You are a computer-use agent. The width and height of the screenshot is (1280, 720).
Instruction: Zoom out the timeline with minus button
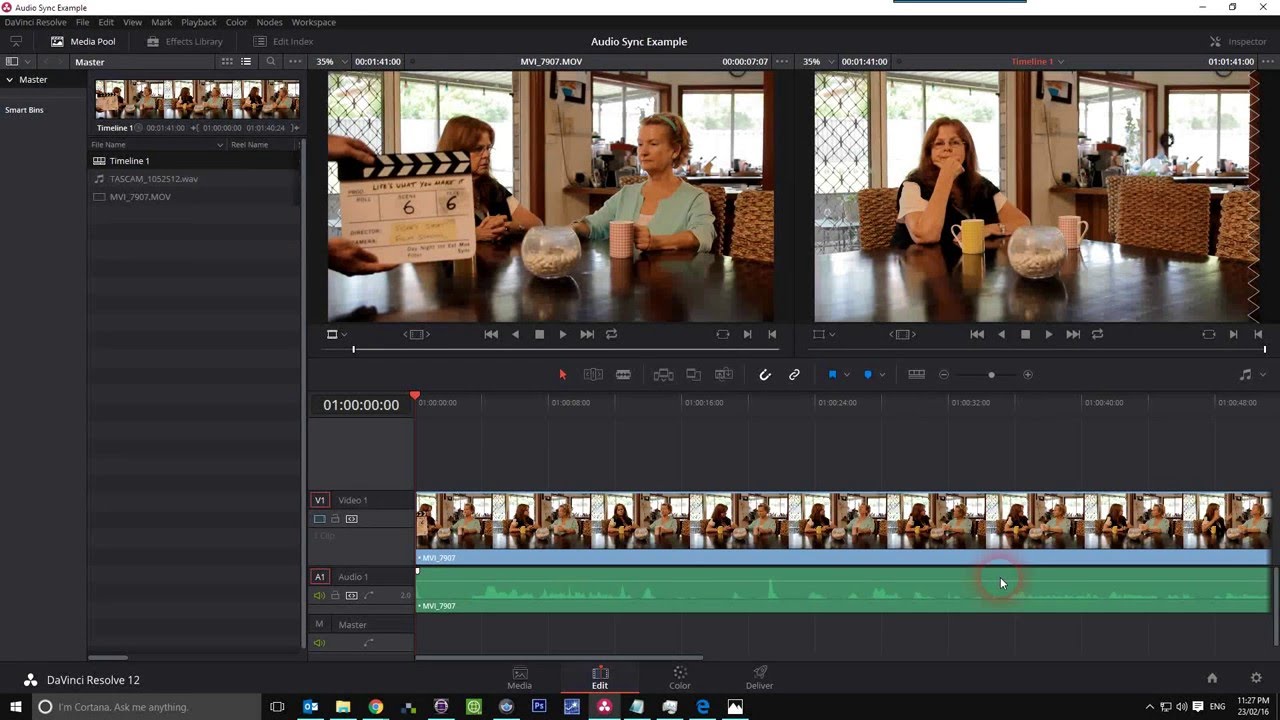coord(943,375)
